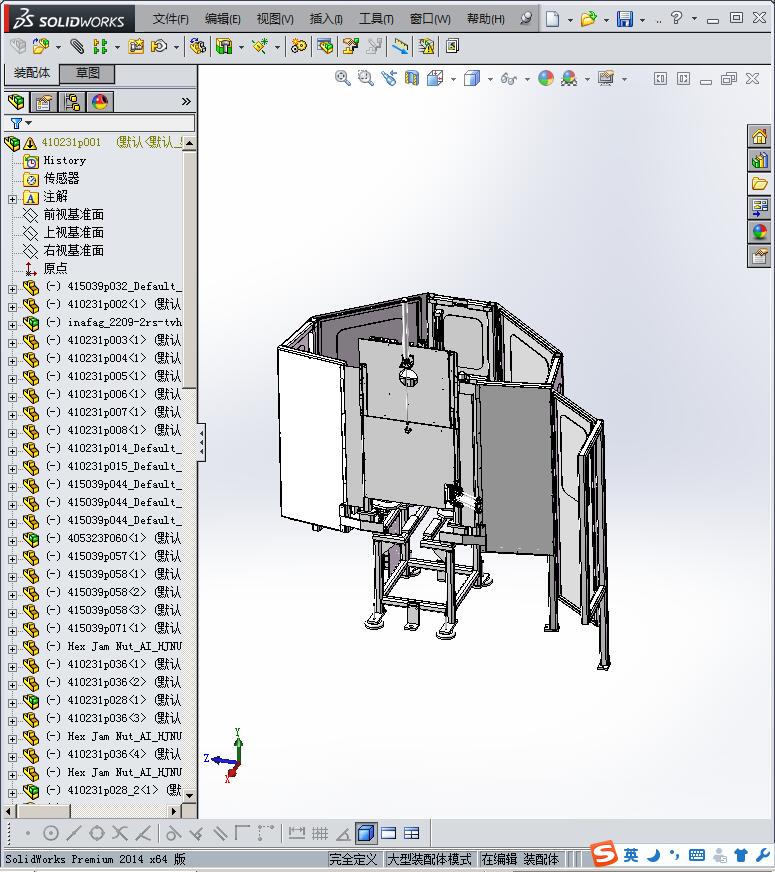The width and height of the screenshot is (775, 872).
Task: Click the Zoom to Fit magnifier icon
Action: (342, 78)
